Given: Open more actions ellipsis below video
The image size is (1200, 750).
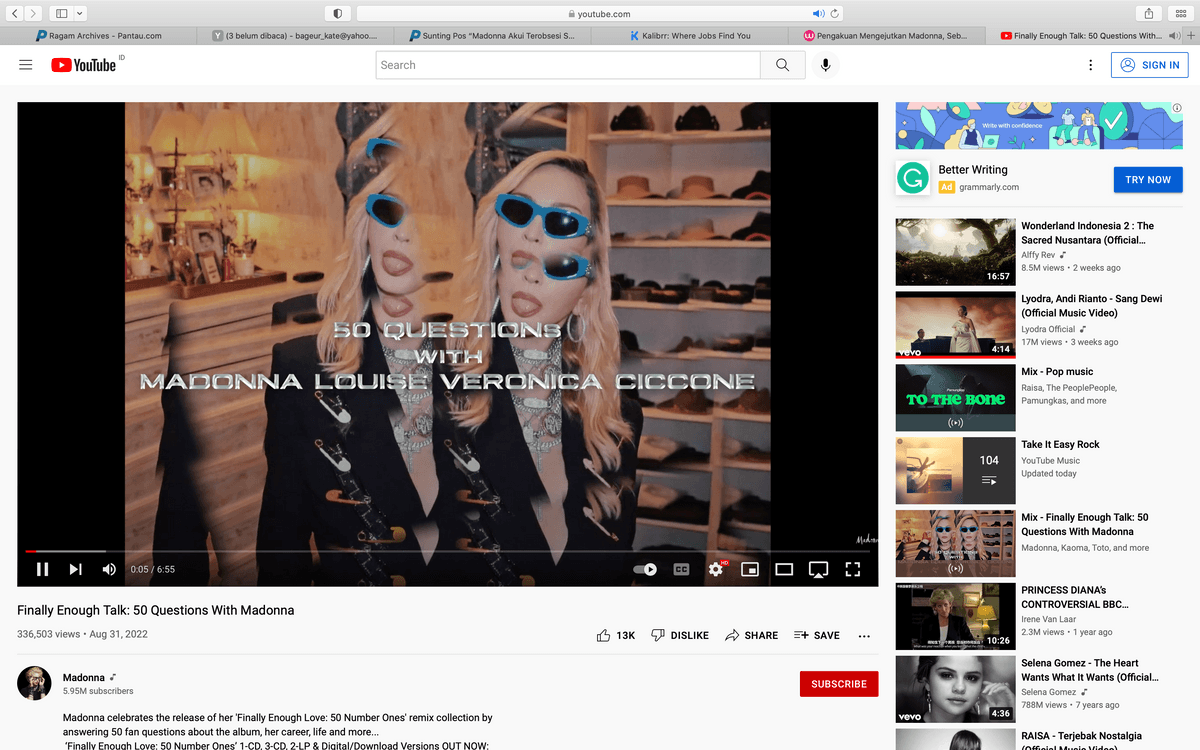Looking at the screenshot, I should [864, 636].
